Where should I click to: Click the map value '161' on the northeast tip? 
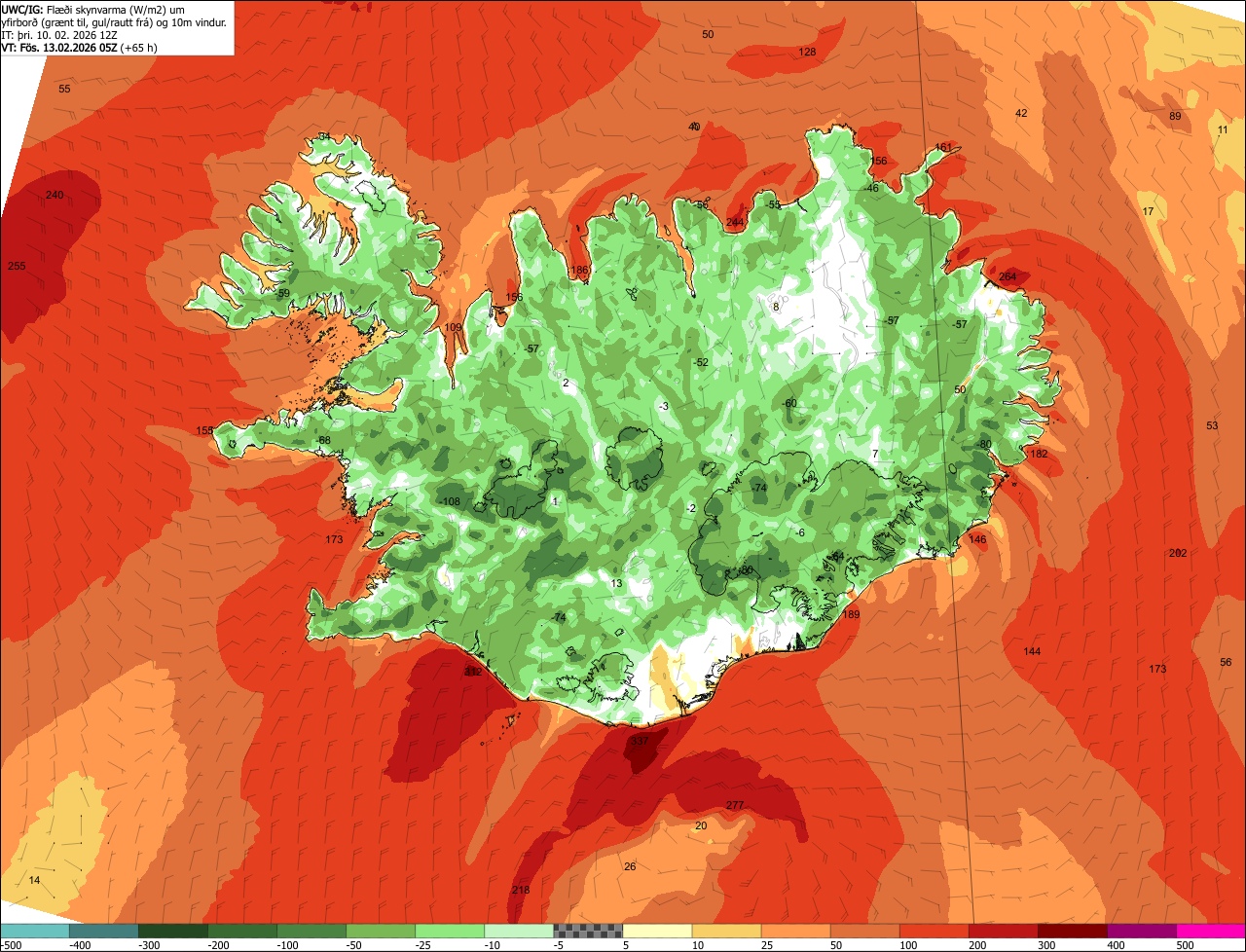(x=943, y=147)
